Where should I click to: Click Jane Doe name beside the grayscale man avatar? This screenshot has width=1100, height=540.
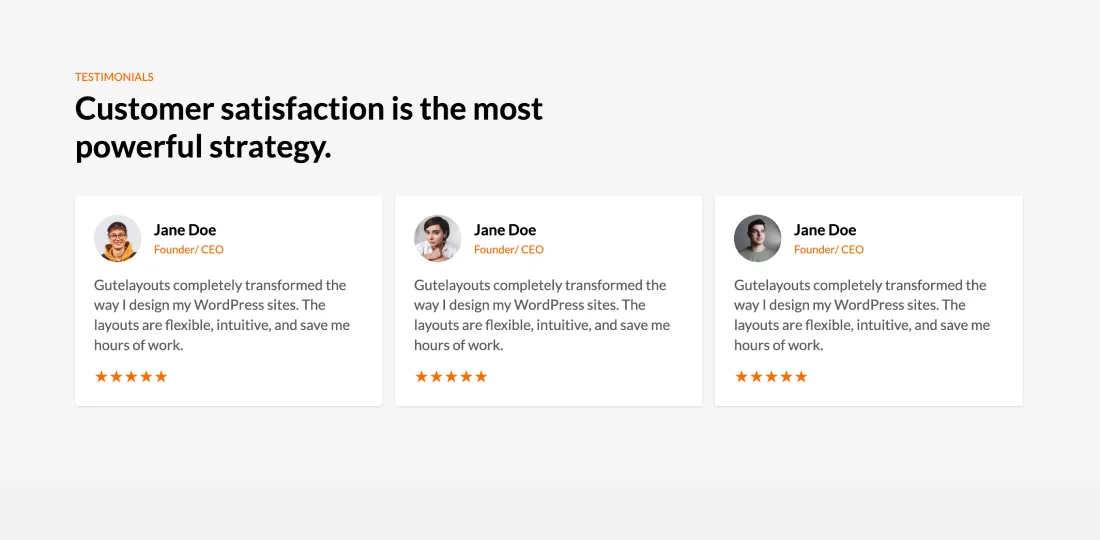[825, 230]
